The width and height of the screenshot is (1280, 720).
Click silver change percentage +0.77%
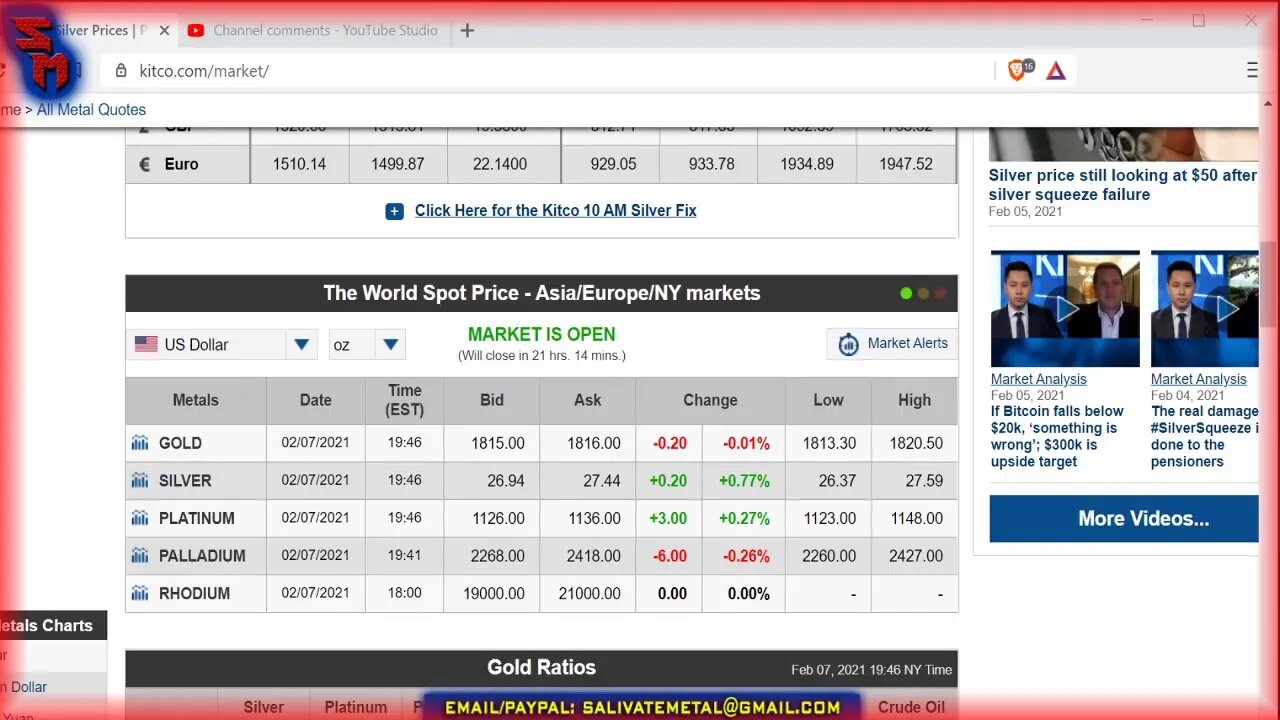tap(744, 481)
